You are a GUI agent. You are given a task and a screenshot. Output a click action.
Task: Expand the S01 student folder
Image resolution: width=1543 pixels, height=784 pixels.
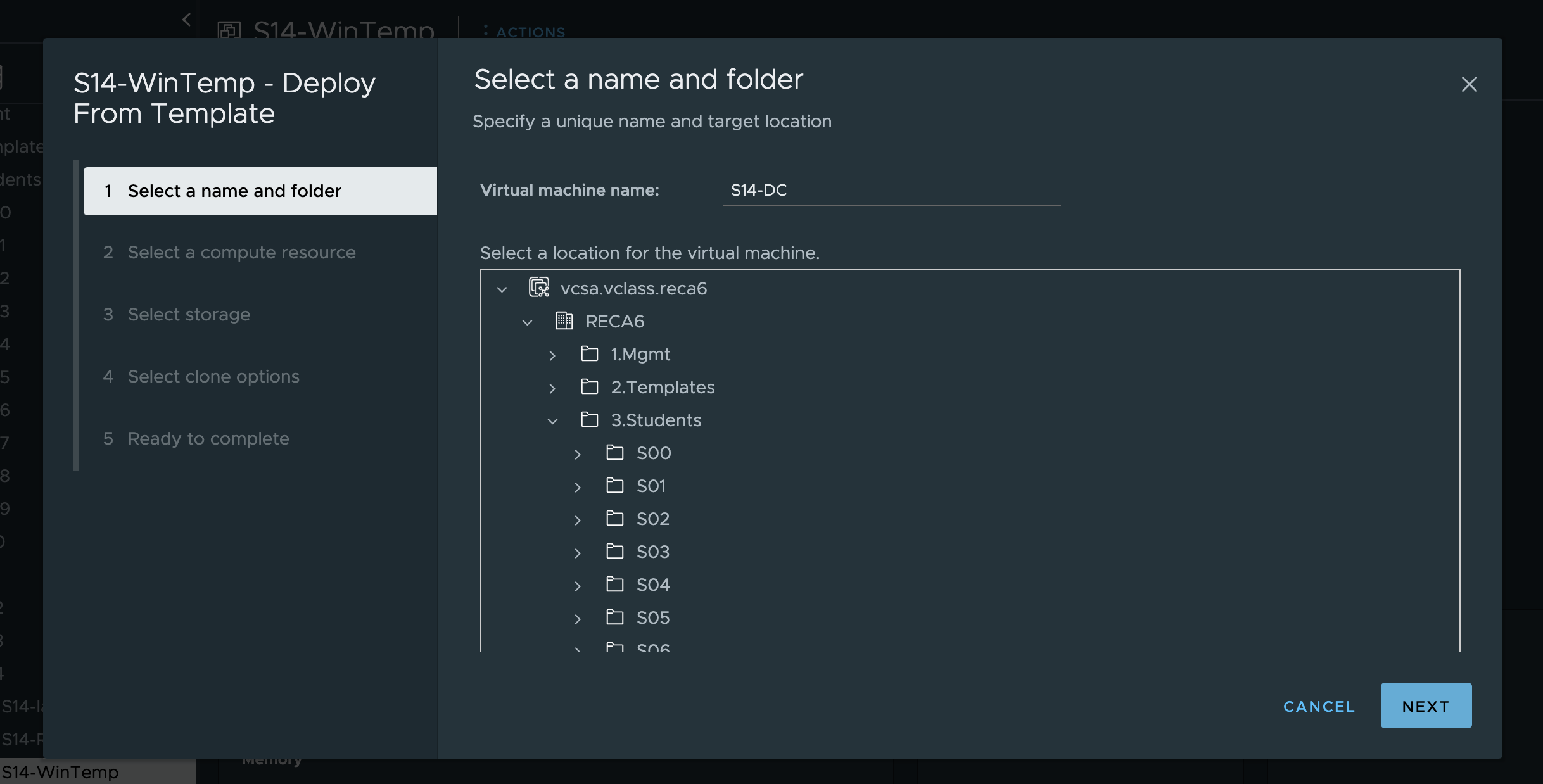tap(578, 487)
